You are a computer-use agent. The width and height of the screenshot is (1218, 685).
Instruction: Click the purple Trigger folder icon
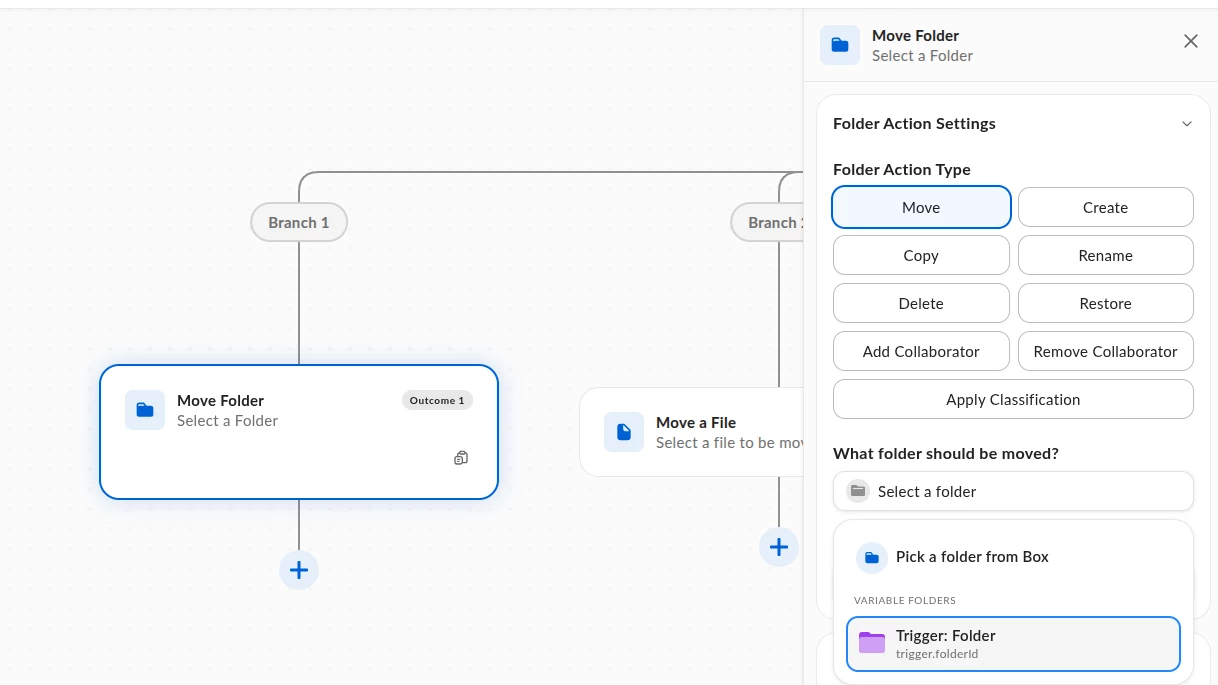pyautogui.click(x=872, y=643)
